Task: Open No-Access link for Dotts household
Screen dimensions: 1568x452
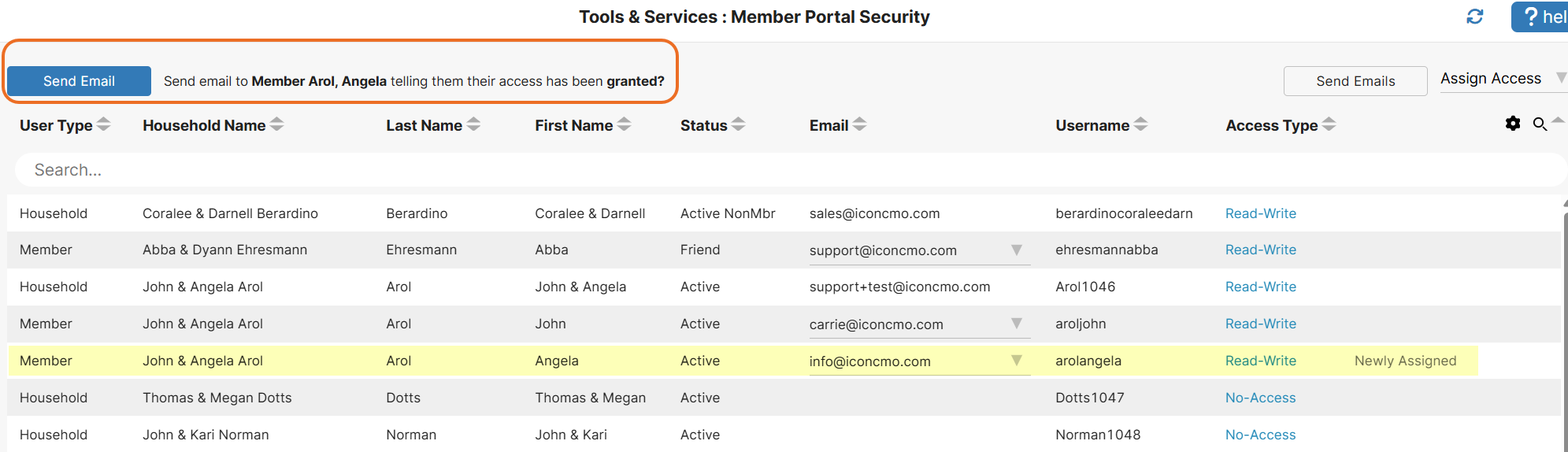Action: tap(1260, 398)
